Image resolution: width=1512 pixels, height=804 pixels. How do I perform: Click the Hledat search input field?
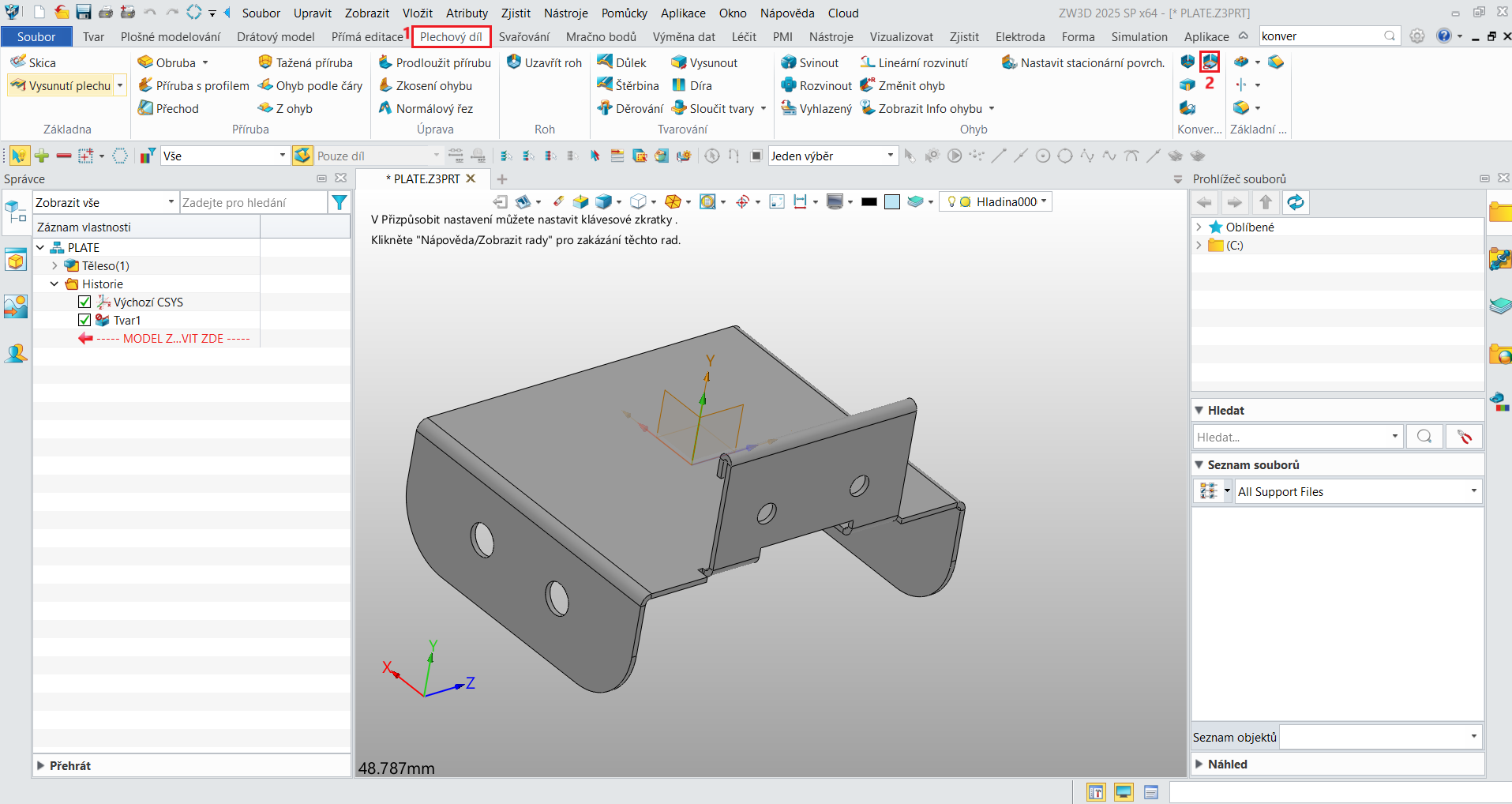[1291, 437]
